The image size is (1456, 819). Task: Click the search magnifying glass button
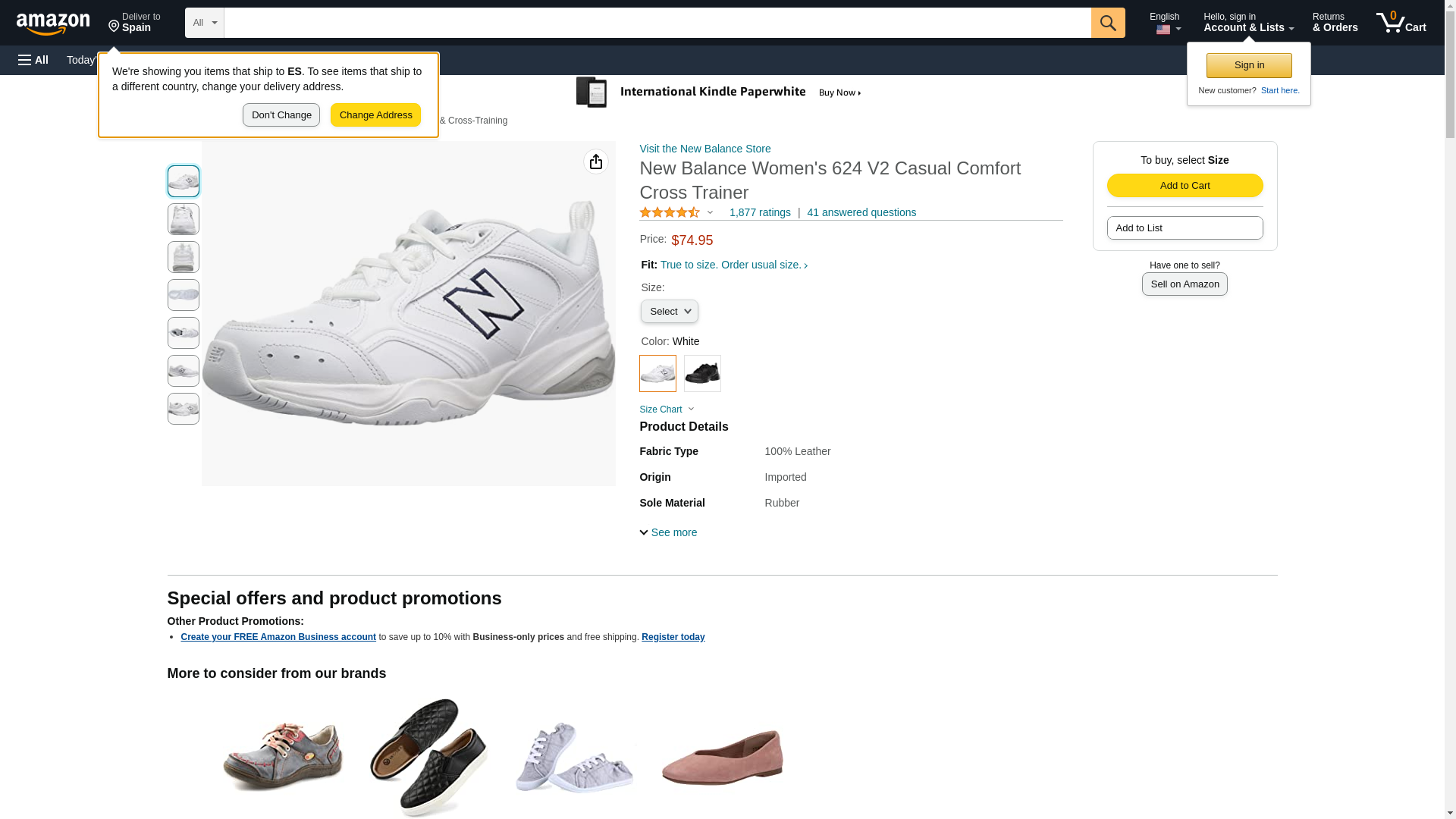pyautogui.click(x=1107, y=23)
